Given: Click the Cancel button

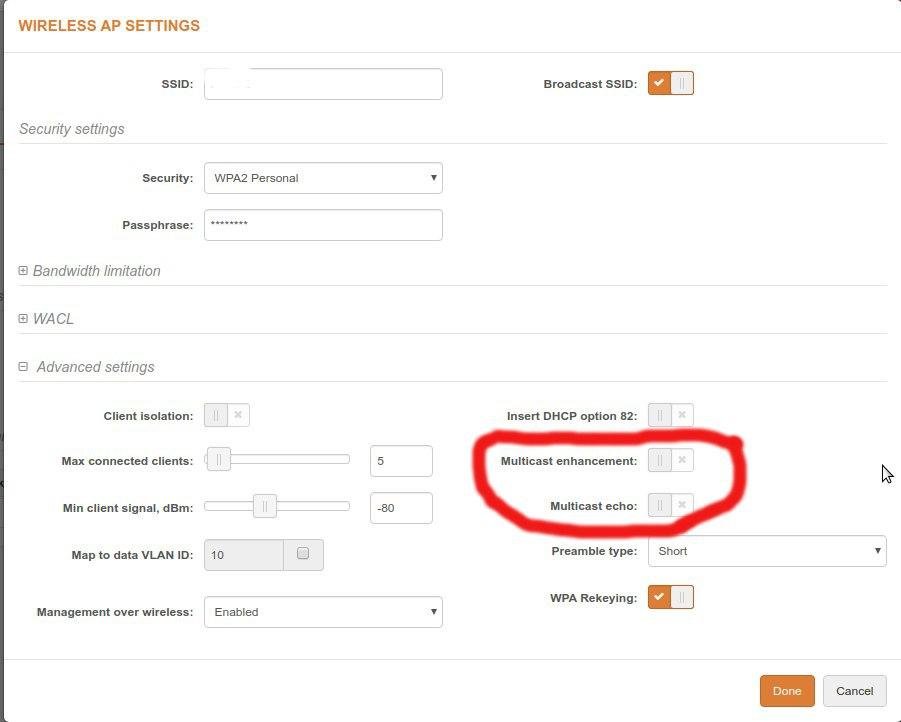Looking at the screenshot, I should coord(854,691).
